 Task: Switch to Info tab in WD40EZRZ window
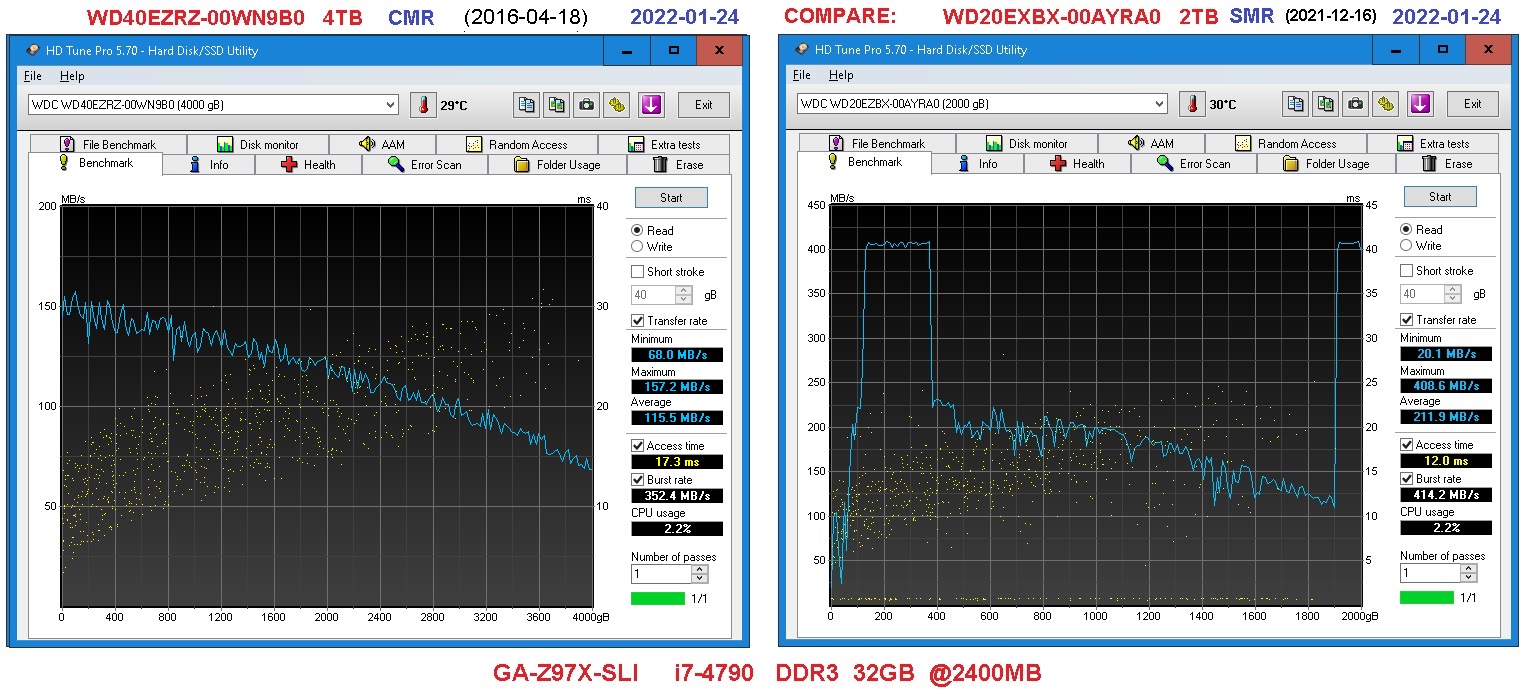tap(208, 165)
